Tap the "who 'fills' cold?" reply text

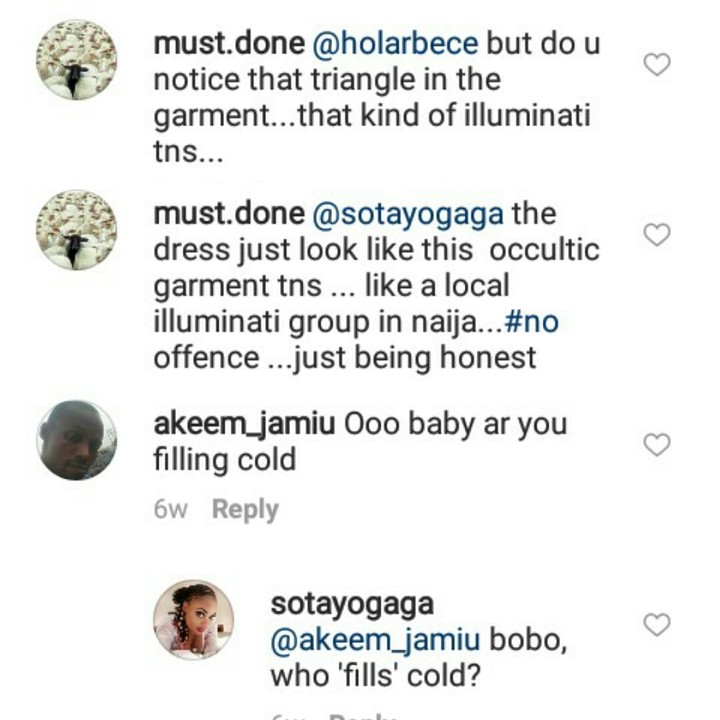pyautogui.click(x=375, y=676)
